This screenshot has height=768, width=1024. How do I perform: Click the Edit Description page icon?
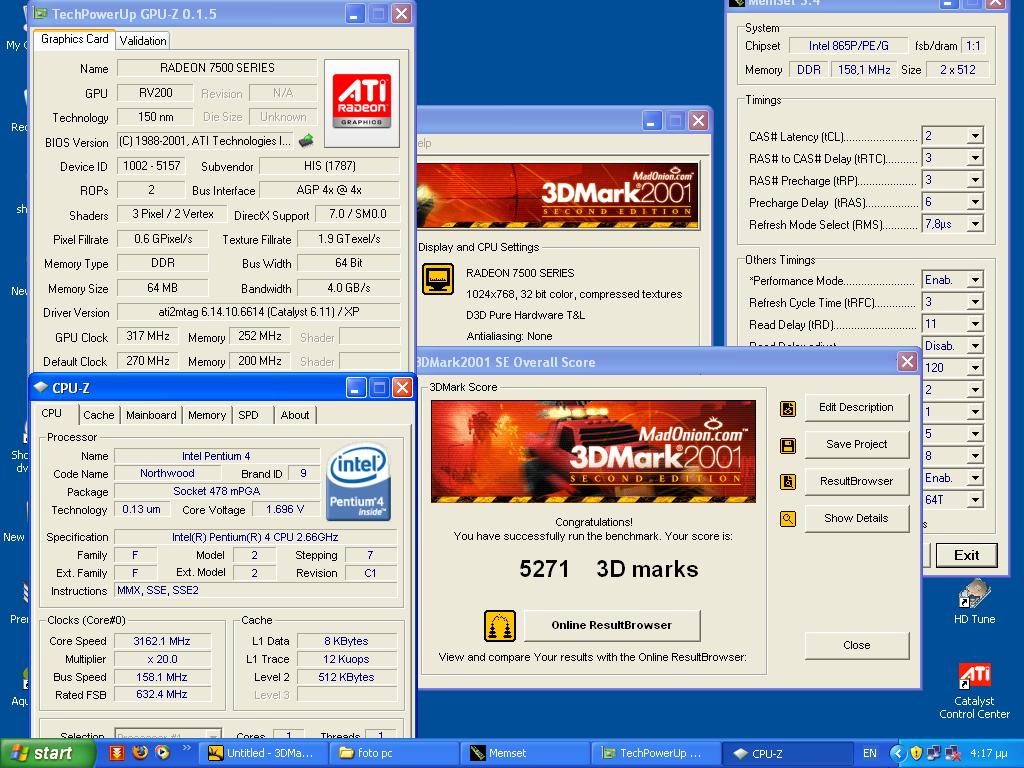coord(788,408)
